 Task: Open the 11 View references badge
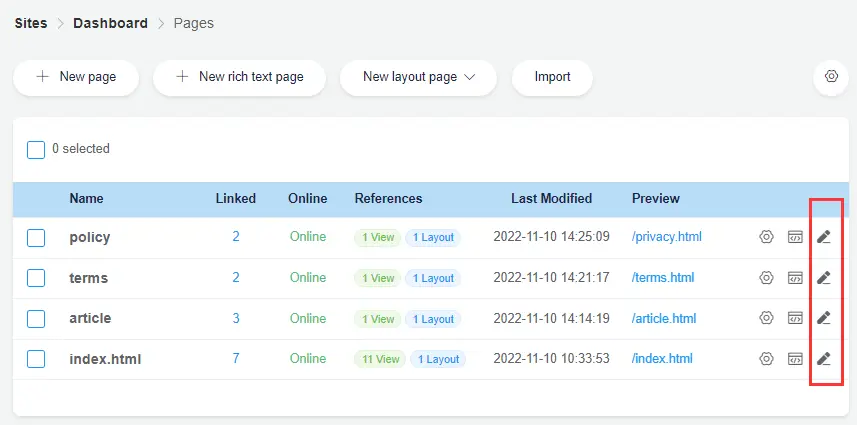coord(380,359)
